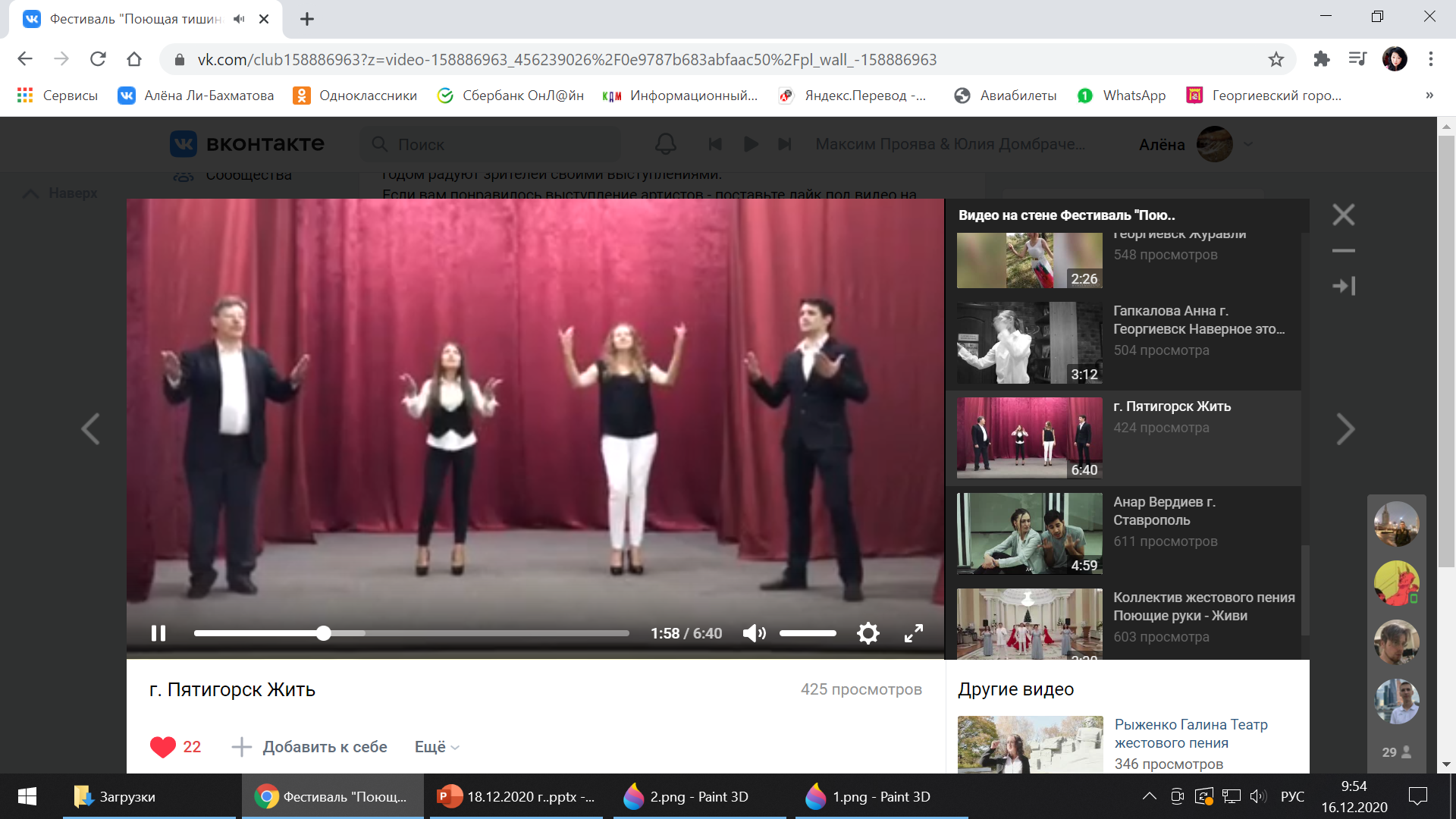Show more bookmarks chevron
The image size is (1456, 819).
[1429, 96]
